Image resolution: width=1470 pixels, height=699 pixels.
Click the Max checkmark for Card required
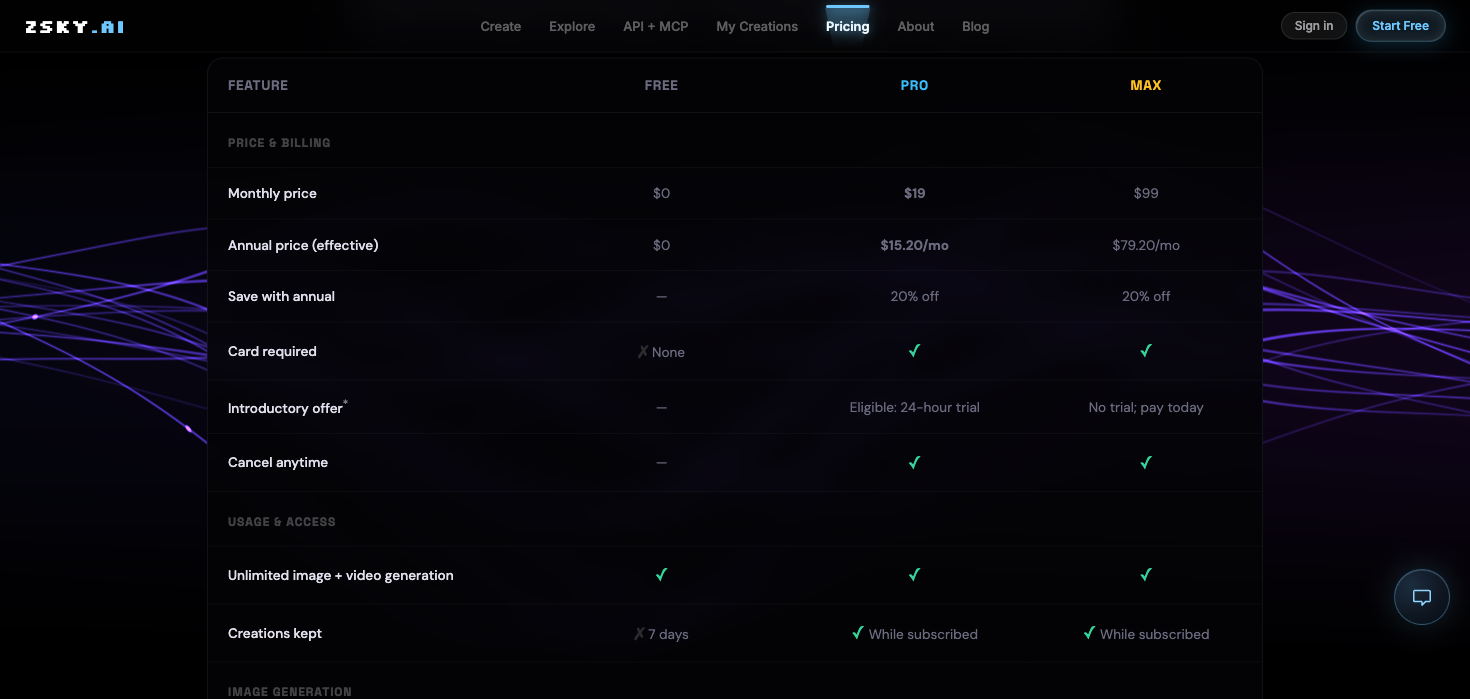click(x=1146, y=351)
